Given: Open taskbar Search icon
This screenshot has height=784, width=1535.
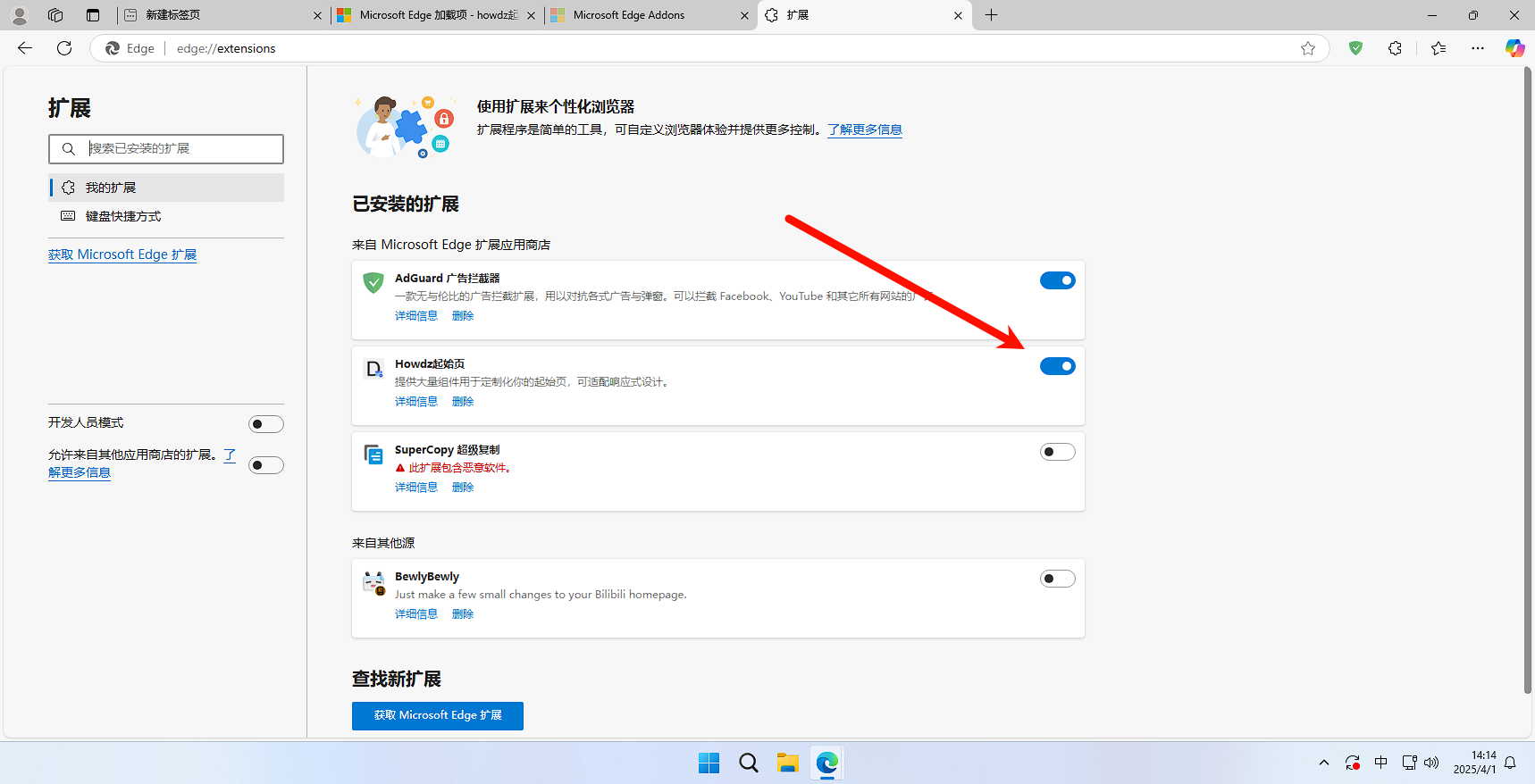Looking at the screenshot, I should coord(749,763).
